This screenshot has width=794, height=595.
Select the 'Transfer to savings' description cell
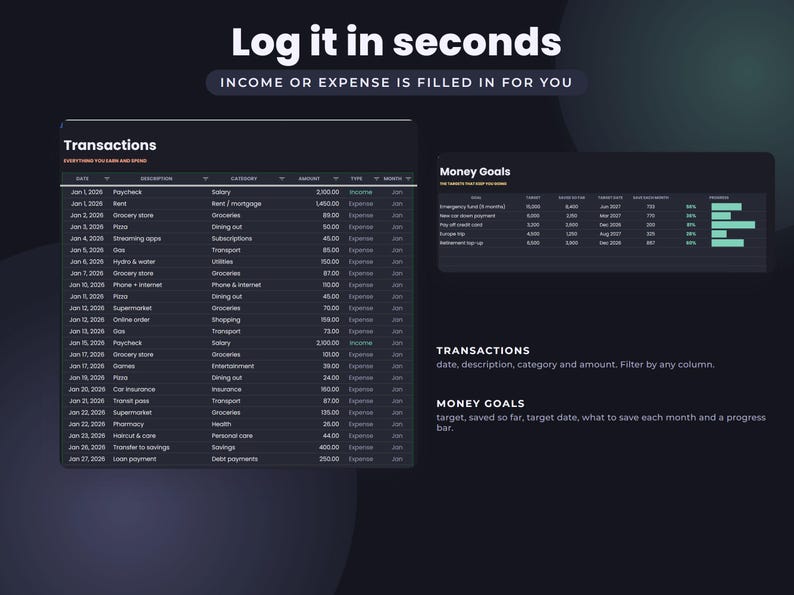[x=141, y=448]
